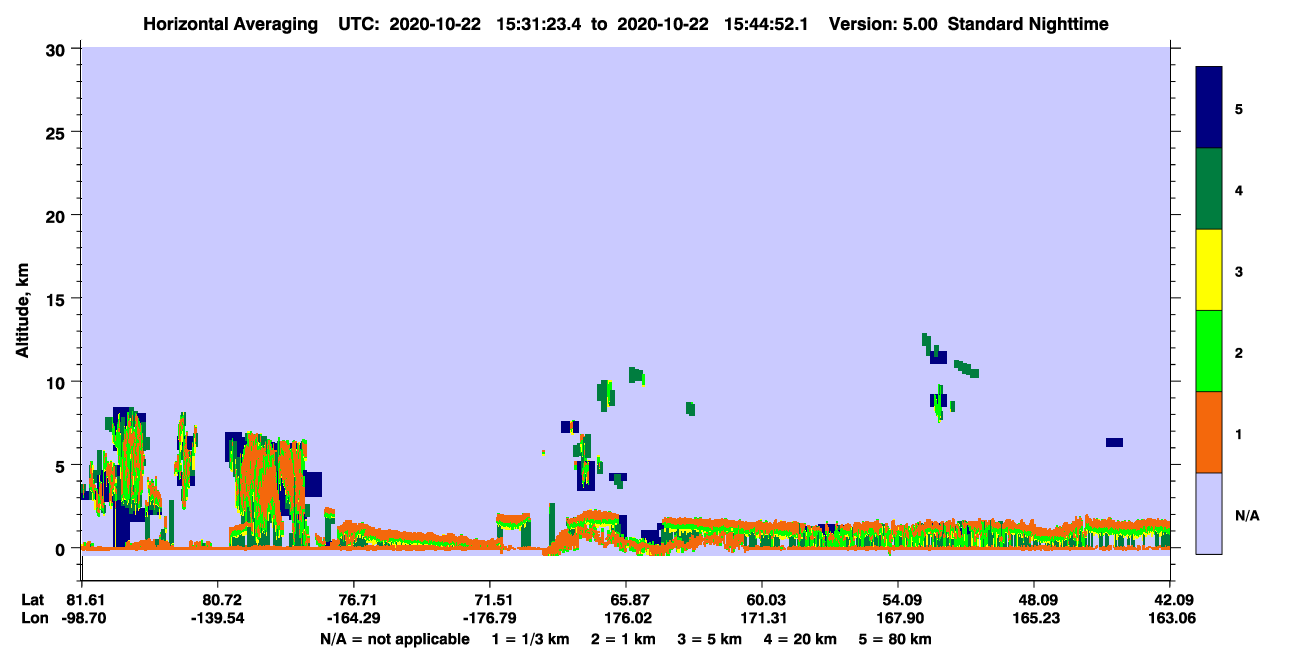
Task: Click the colorbar label '1'
Action: pyautogui.click(x=1239, y=434)
